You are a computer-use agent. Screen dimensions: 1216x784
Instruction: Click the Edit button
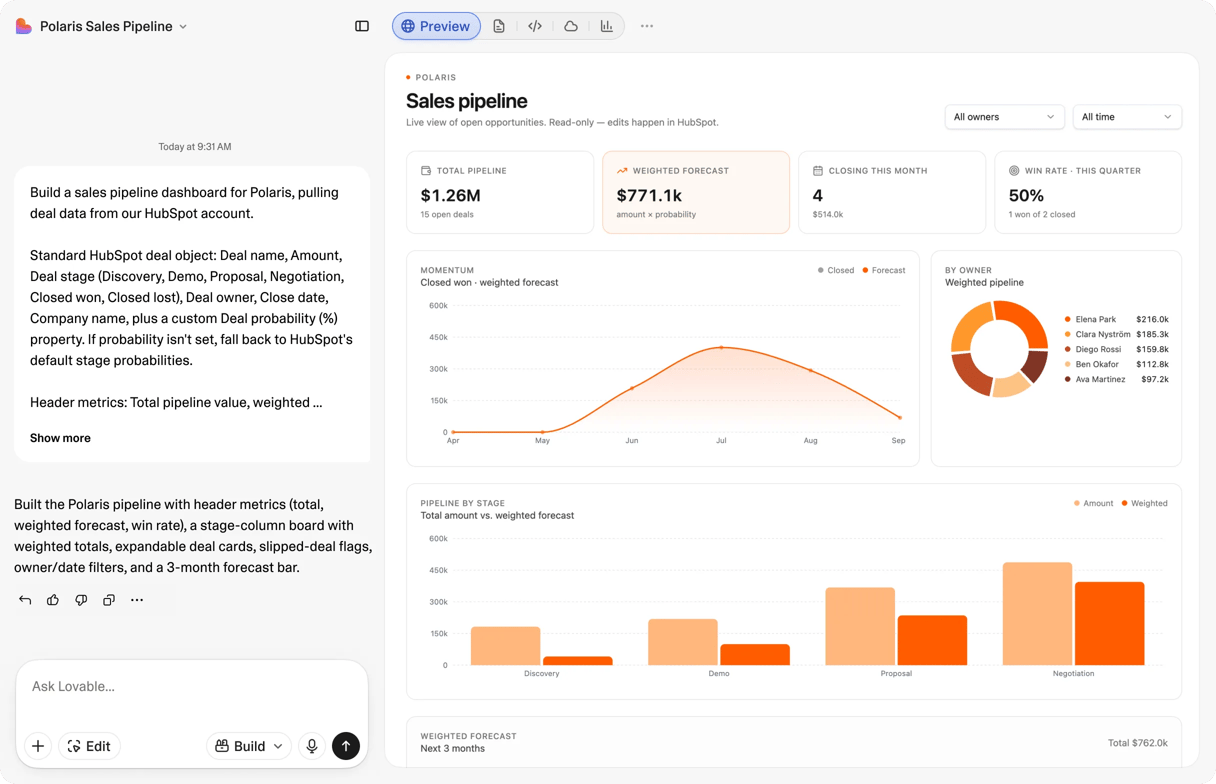(x=89, y=746)
